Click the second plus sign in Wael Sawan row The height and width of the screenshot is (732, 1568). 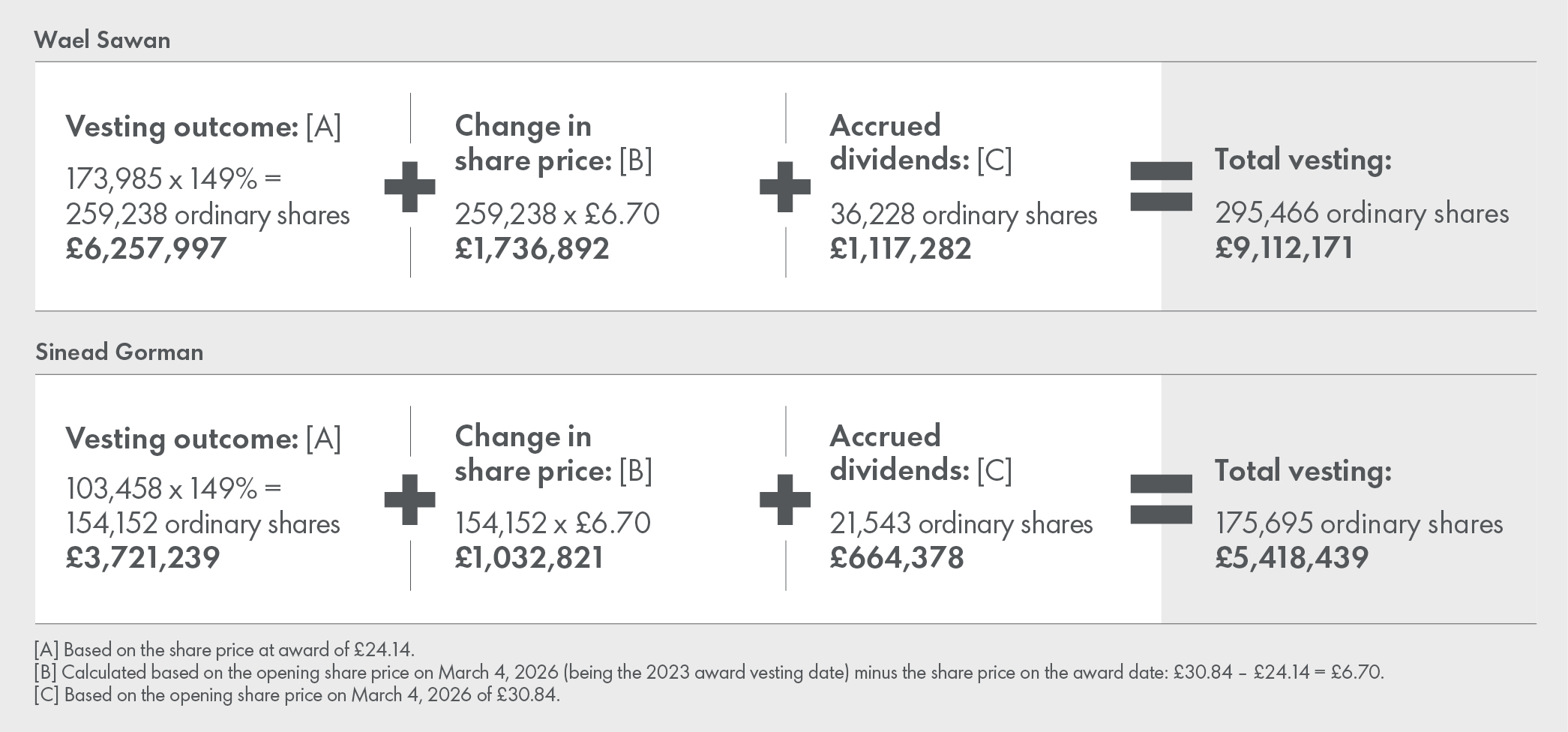pyautogui.click(x=784, y=186)
